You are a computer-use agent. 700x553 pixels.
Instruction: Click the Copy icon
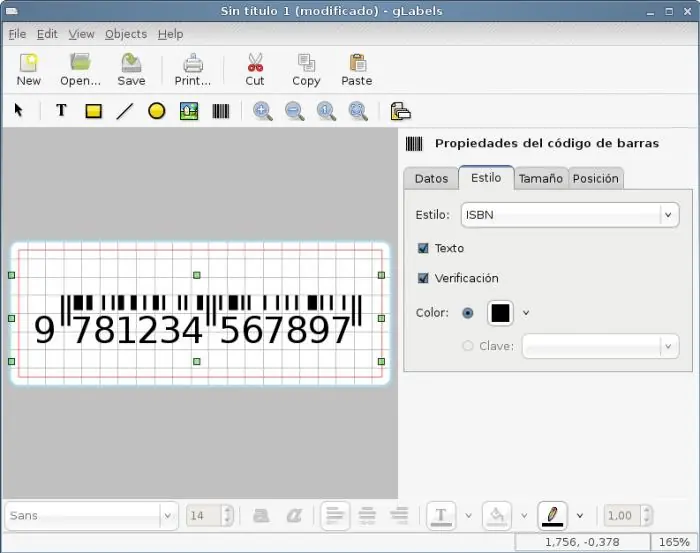pyautogui.click(x=306, y=63)
